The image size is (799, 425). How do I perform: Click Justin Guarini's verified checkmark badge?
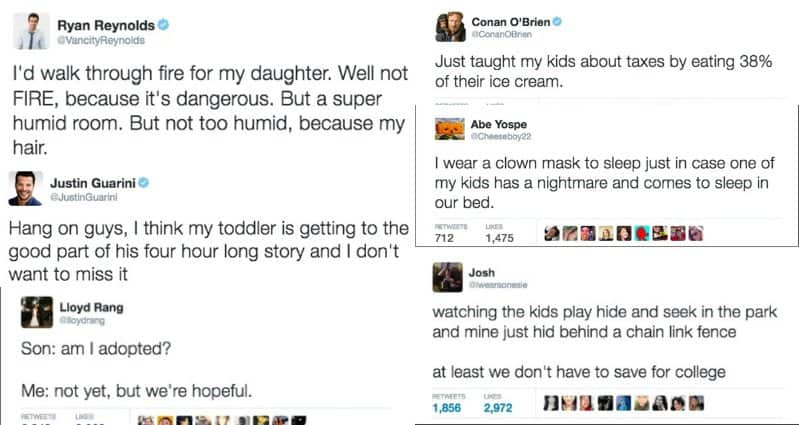(143, 182)
